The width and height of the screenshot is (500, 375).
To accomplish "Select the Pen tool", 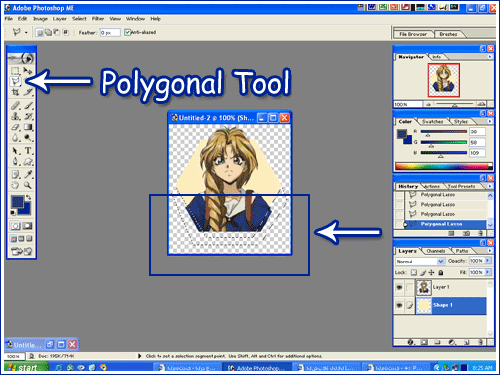I will pos(15,162).
